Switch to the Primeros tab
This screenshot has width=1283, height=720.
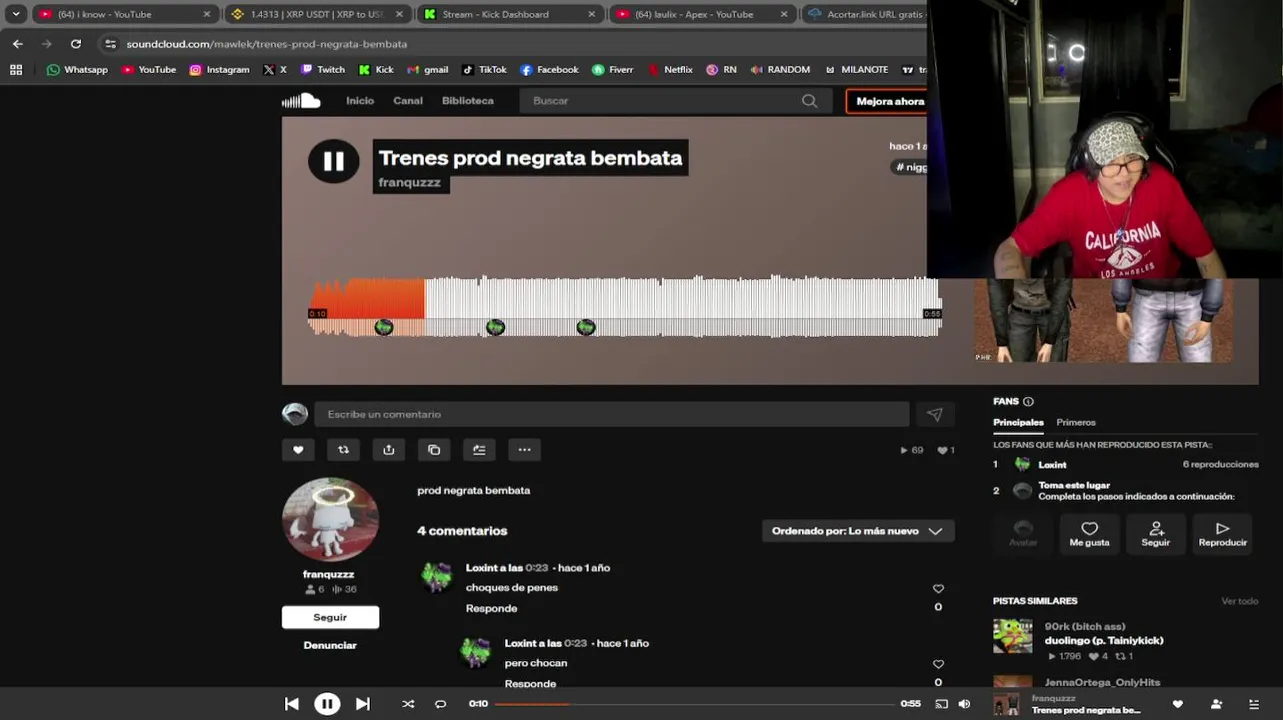coord(1076,422)
